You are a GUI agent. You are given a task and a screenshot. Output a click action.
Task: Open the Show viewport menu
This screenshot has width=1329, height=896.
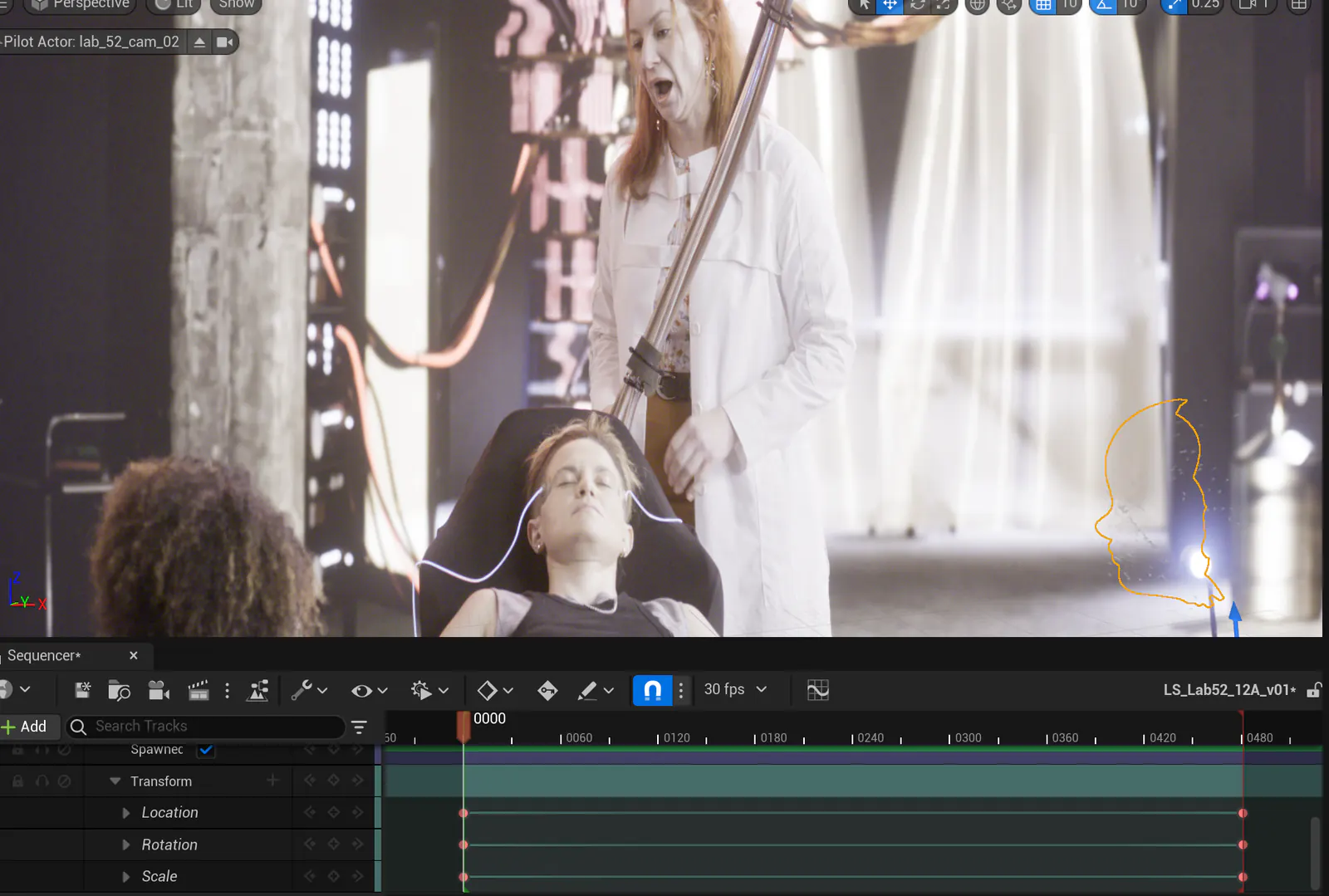(x=236, y=5)
